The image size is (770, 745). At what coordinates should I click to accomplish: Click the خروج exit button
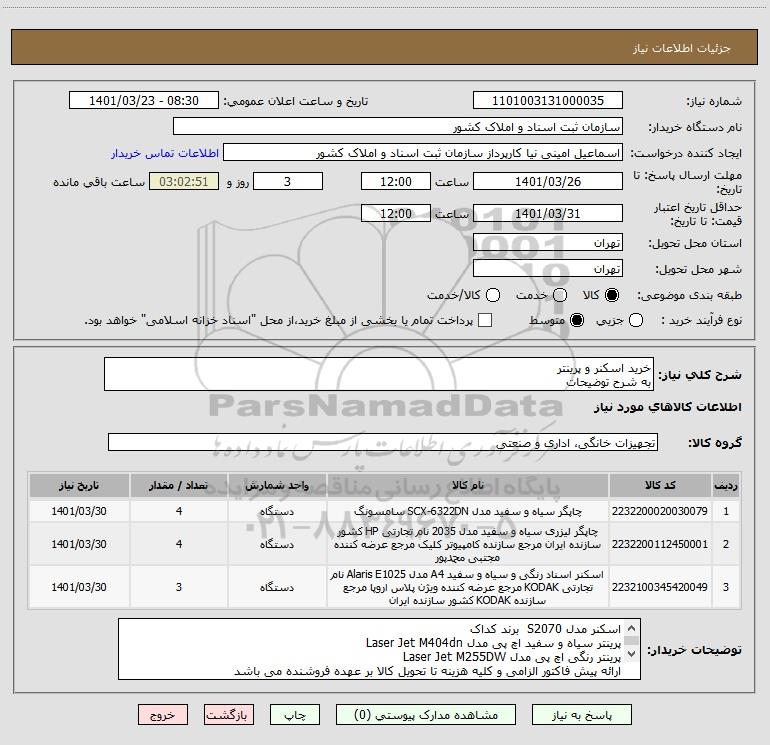[x=163, y=715]
